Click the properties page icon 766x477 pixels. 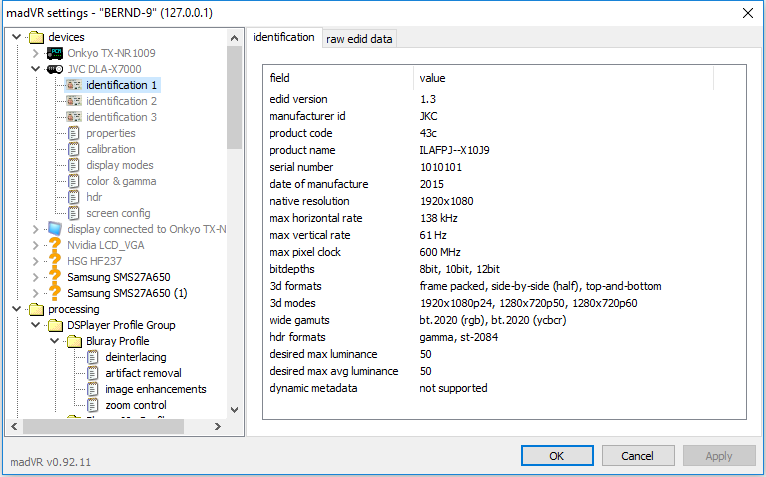tap(74, 133)
